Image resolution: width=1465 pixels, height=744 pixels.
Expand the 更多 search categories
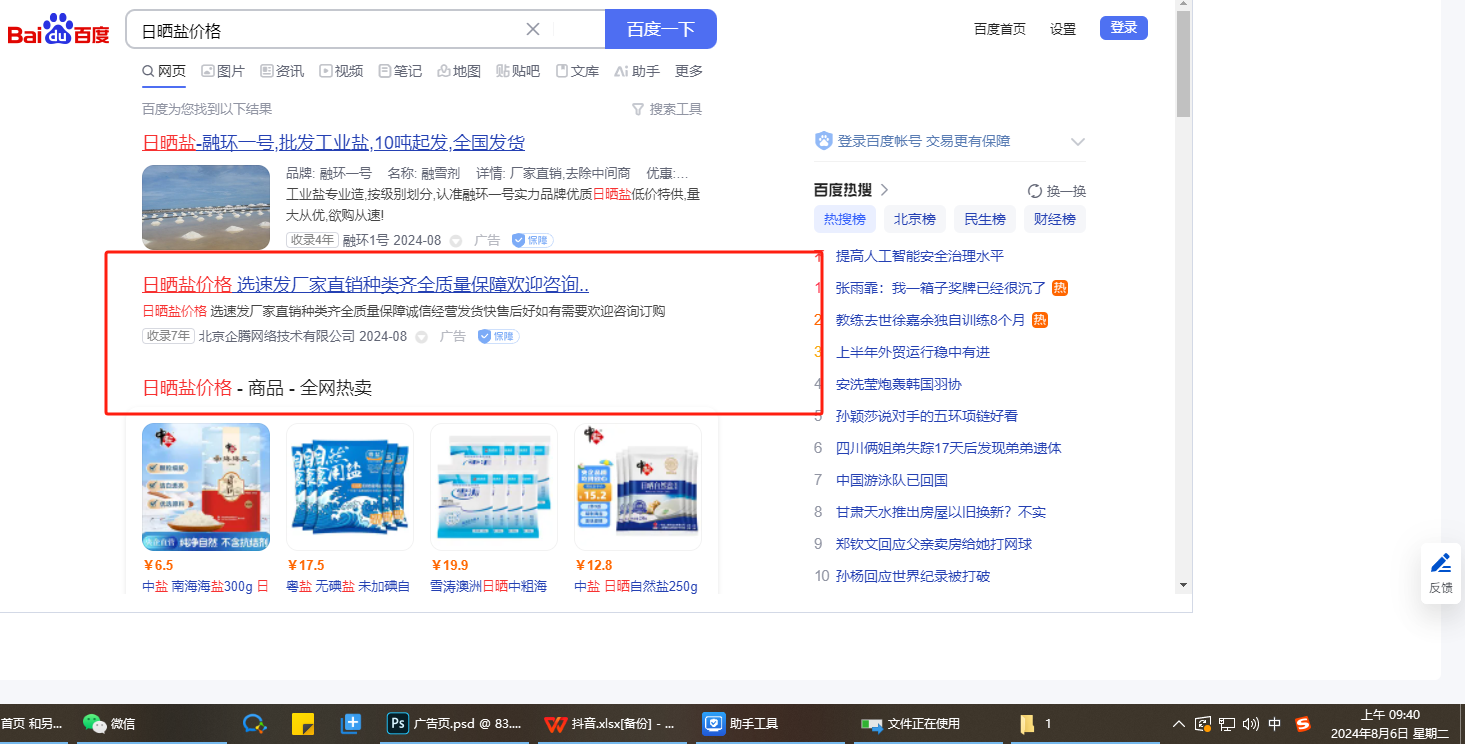[689, 71]
